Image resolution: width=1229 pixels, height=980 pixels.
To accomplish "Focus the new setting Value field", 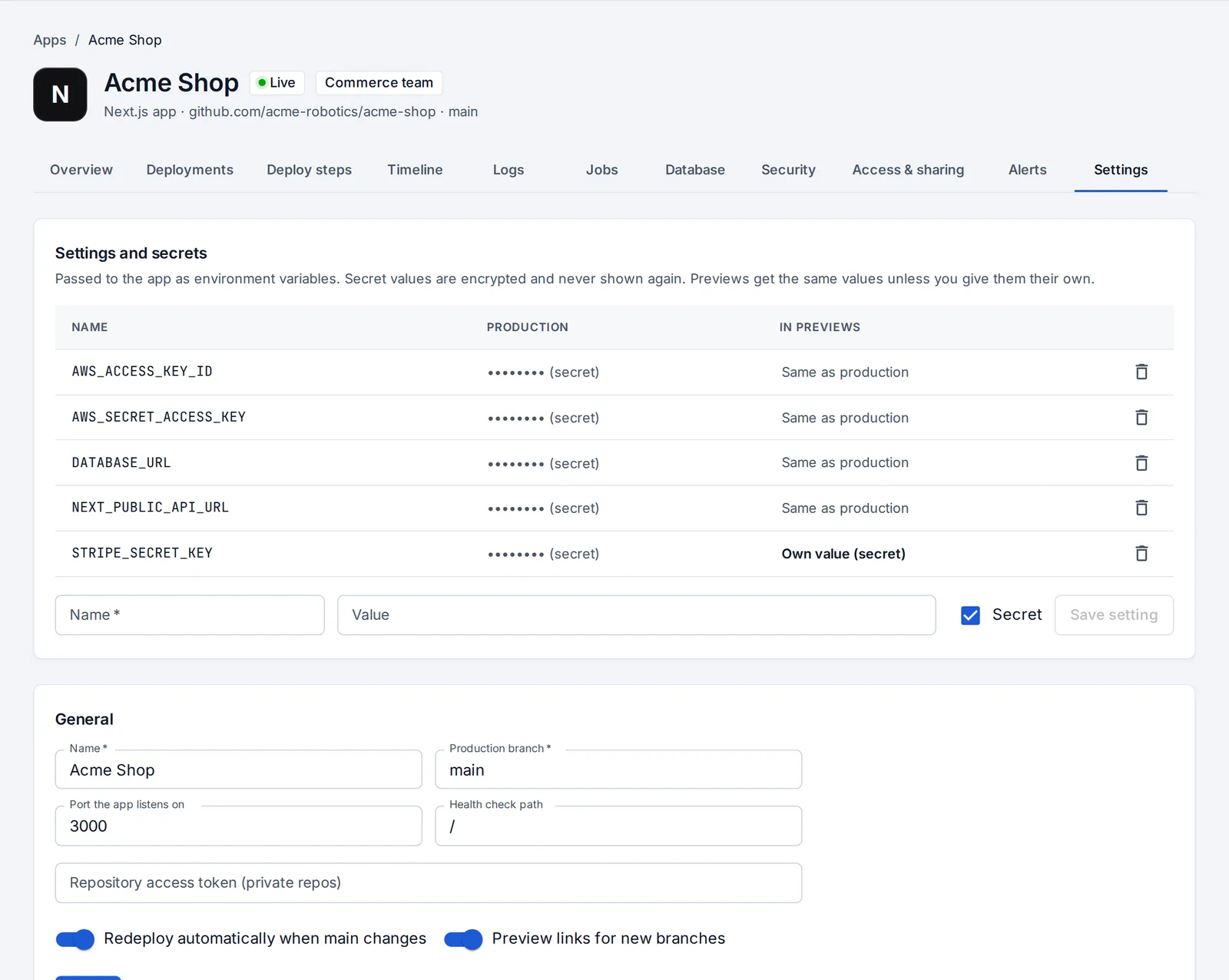I will [637, 615].
